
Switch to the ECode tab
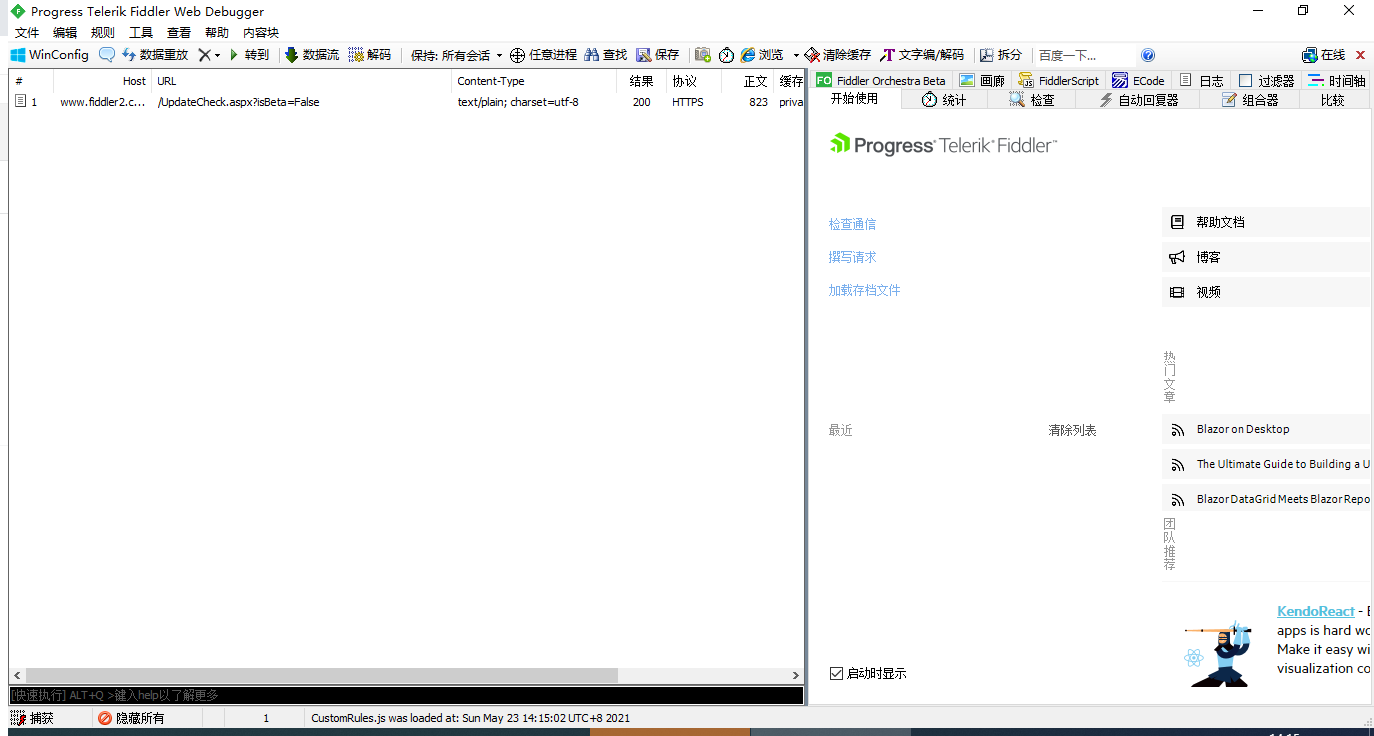1139,80
